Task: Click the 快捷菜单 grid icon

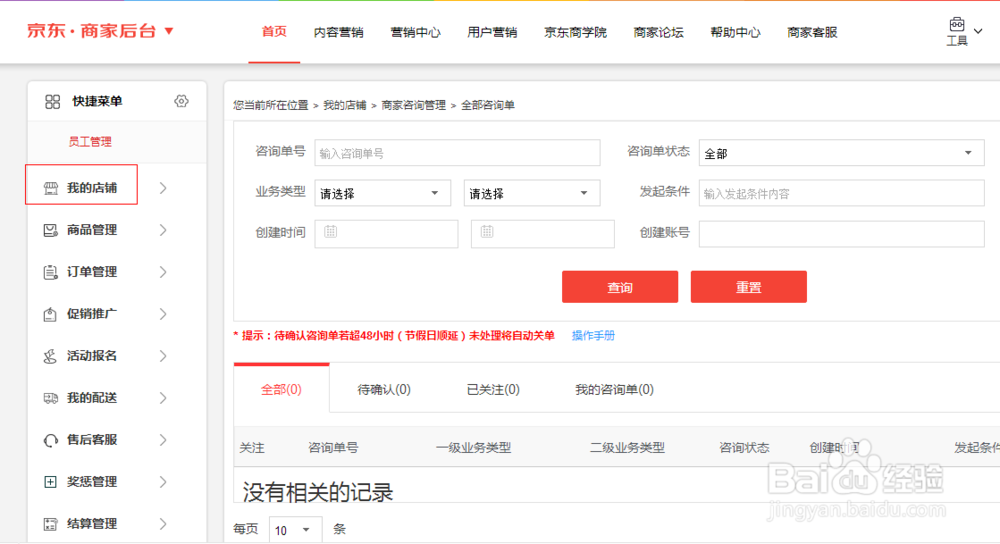Action: pyautogui.click(x=52, y=101)
